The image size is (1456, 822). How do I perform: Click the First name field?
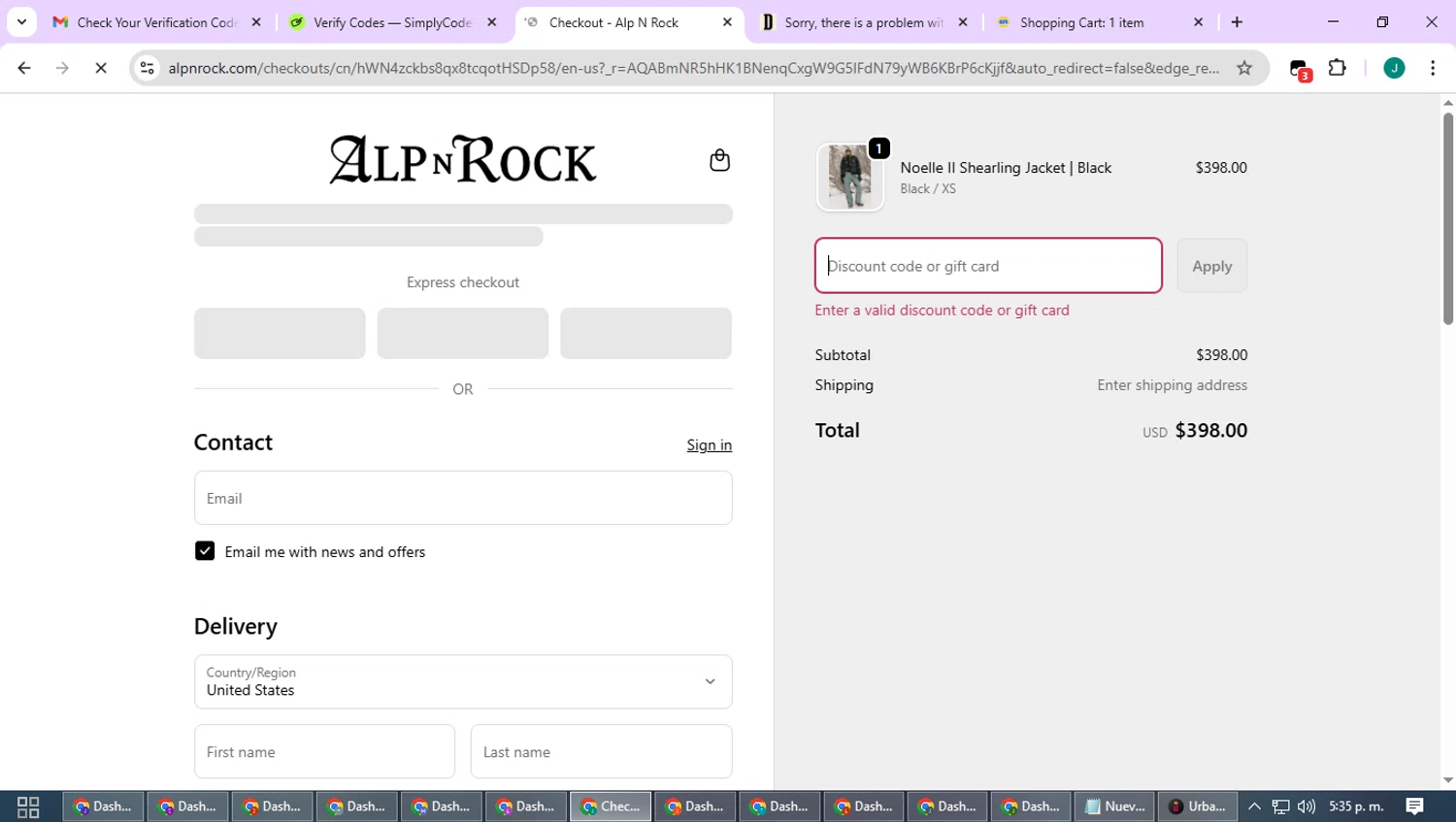coord(324,751)
